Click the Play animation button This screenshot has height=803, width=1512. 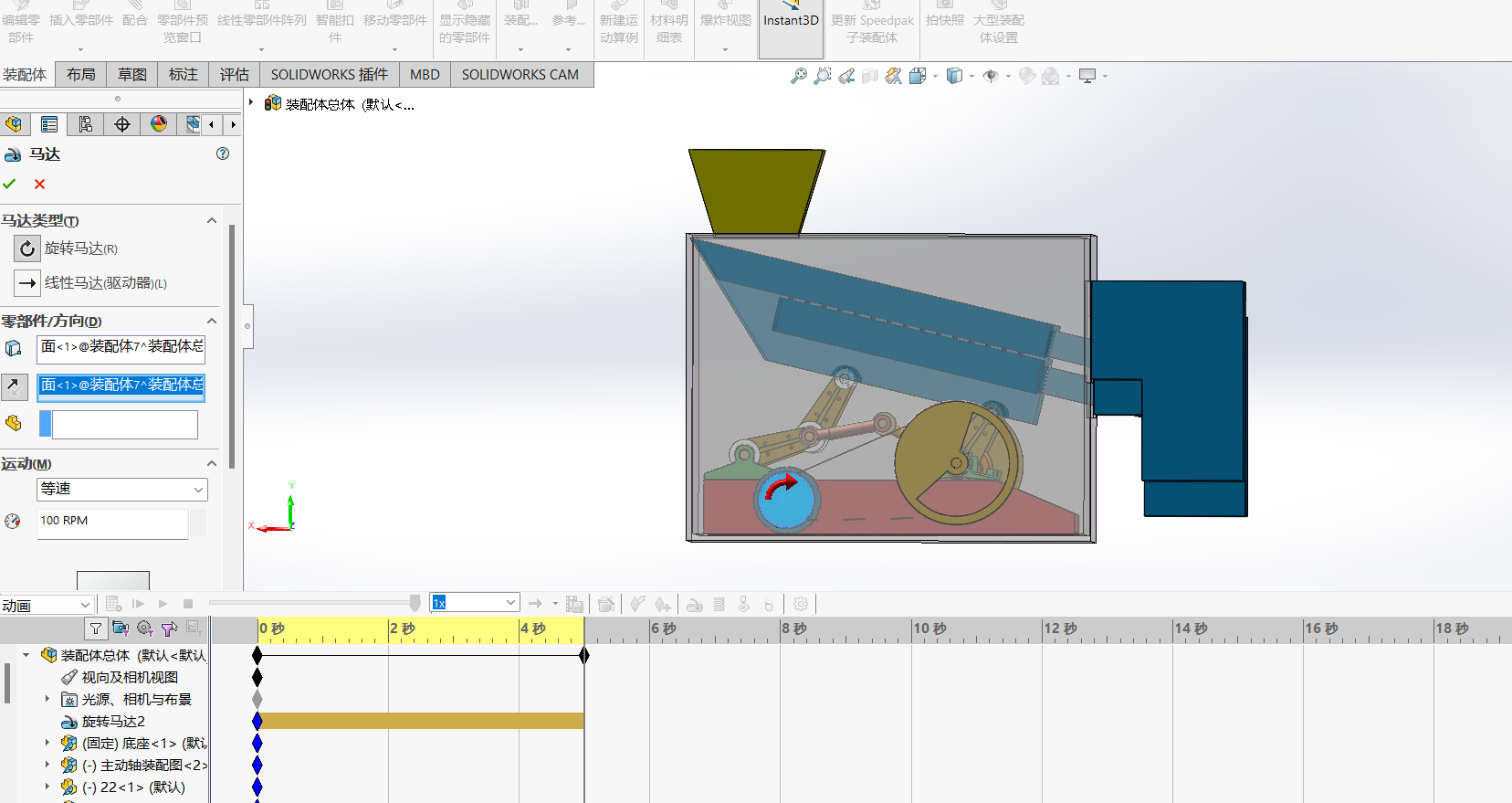163,604
